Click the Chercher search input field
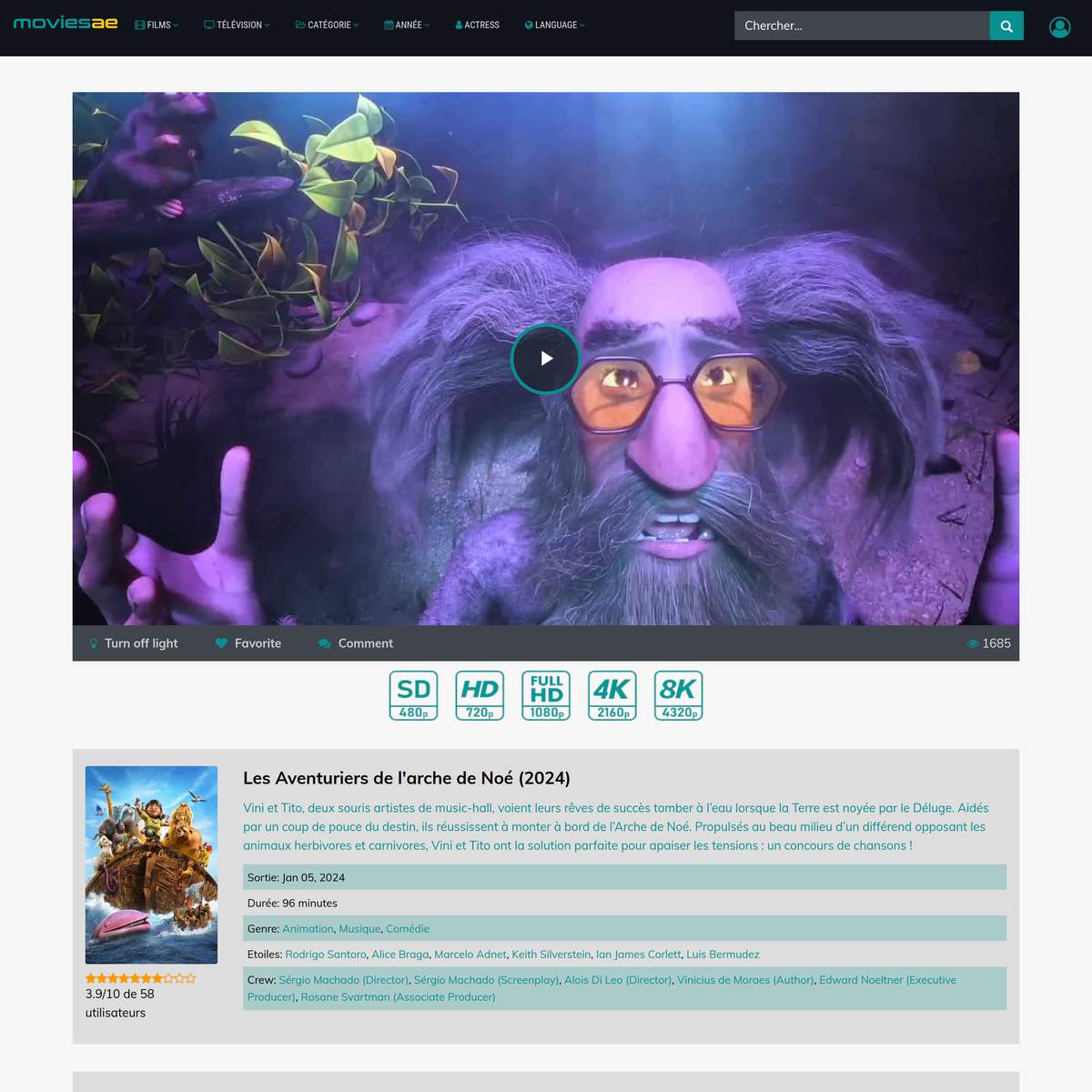 [862, 25]
